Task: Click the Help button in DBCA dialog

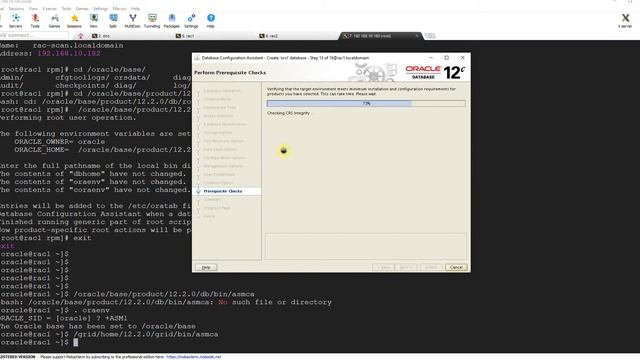Action: click(206, 267)
